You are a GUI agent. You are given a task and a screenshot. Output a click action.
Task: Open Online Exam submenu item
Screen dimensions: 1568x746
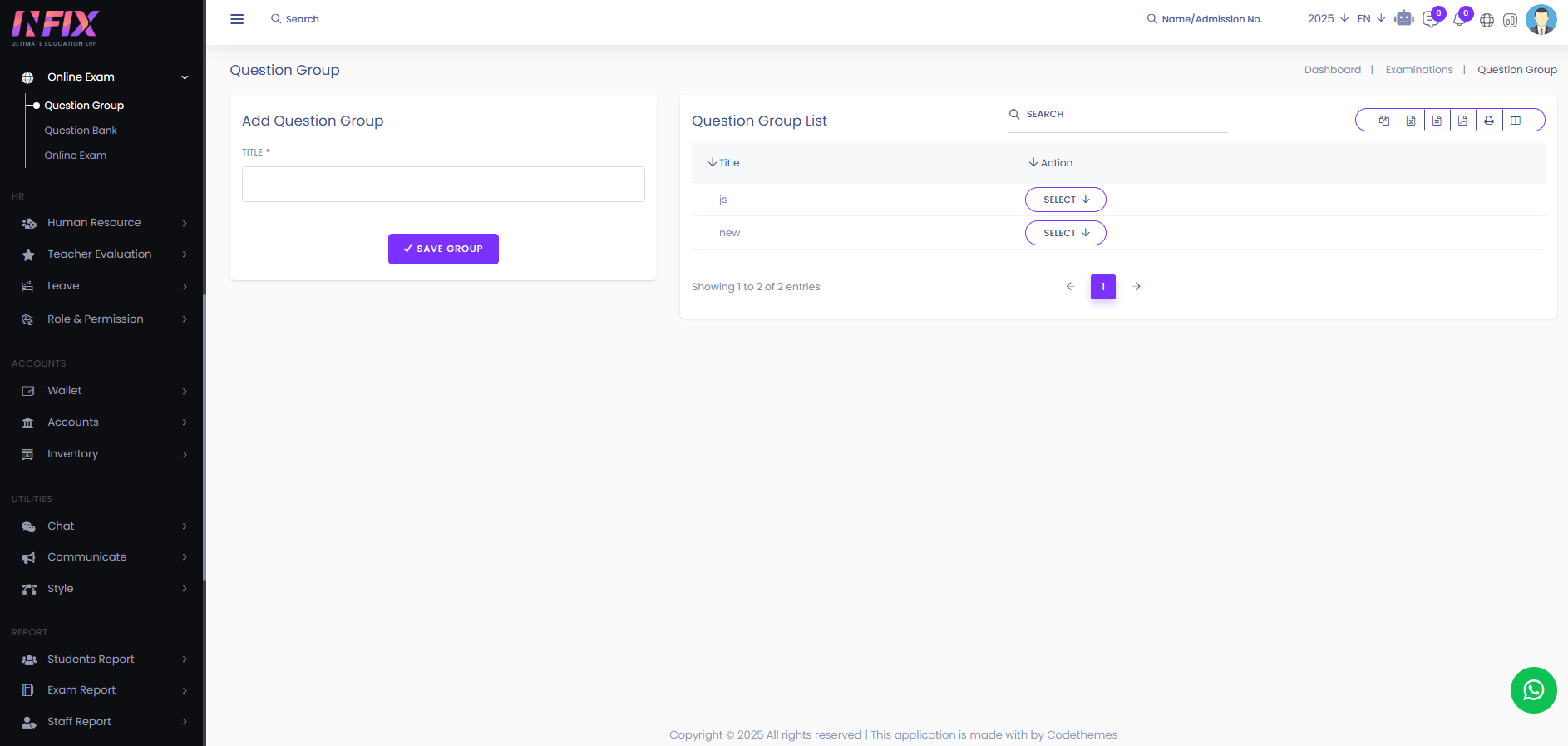76,156
